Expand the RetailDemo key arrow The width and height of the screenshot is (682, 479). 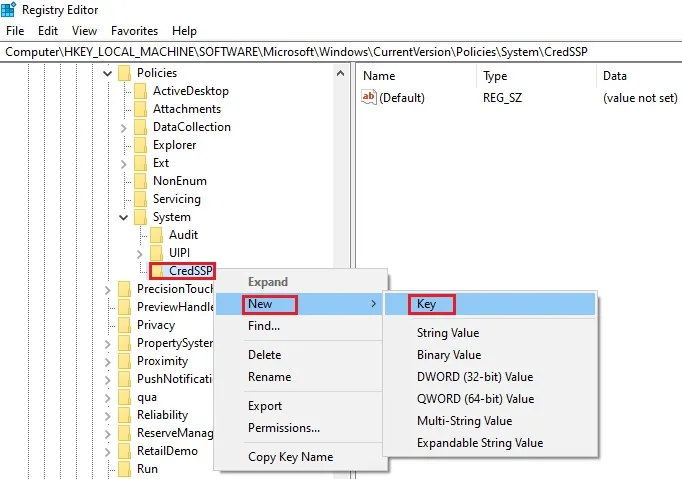(107, 452)
